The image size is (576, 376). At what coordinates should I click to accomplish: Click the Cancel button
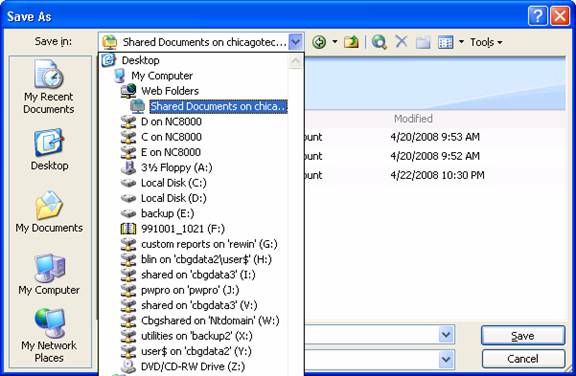(x=523, y=359)
